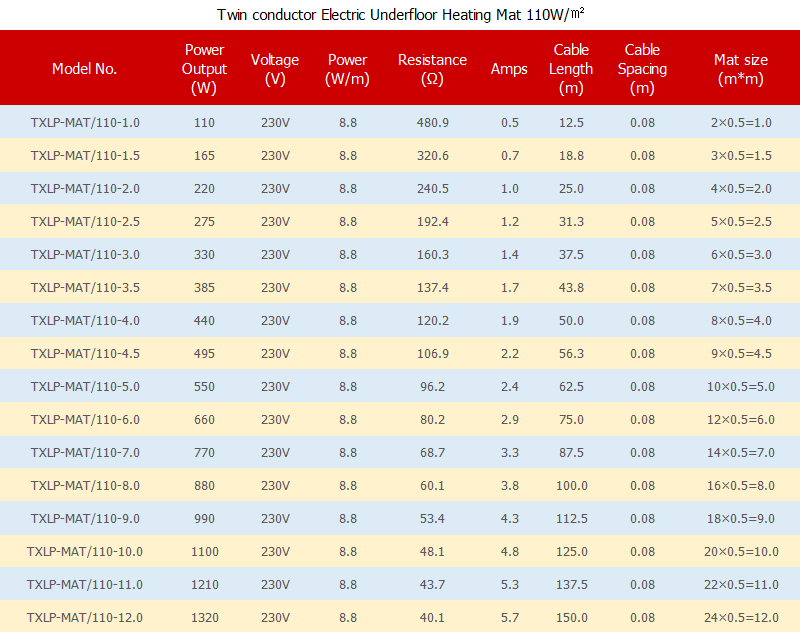Select model TXLP-MAT/110-7.0
The height and width of the screenshot is (632, 800).
(x=85, y=452)
